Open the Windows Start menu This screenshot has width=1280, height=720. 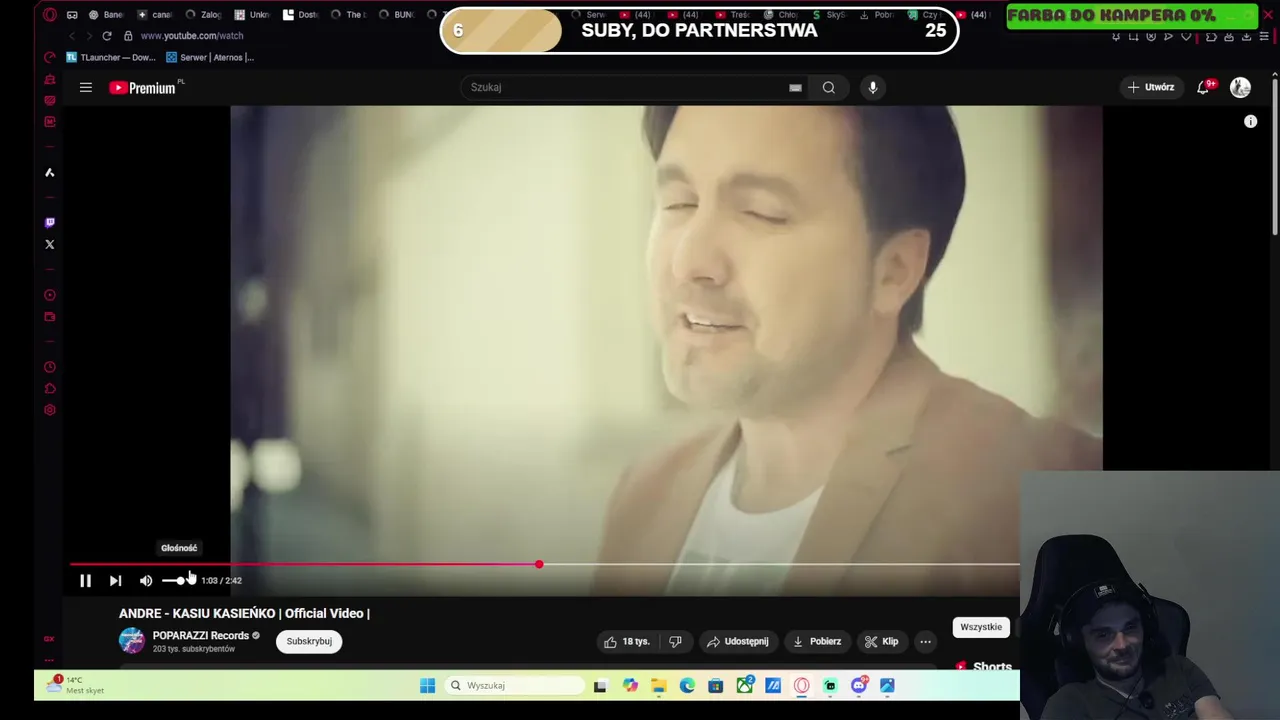(x=427, y=686)
